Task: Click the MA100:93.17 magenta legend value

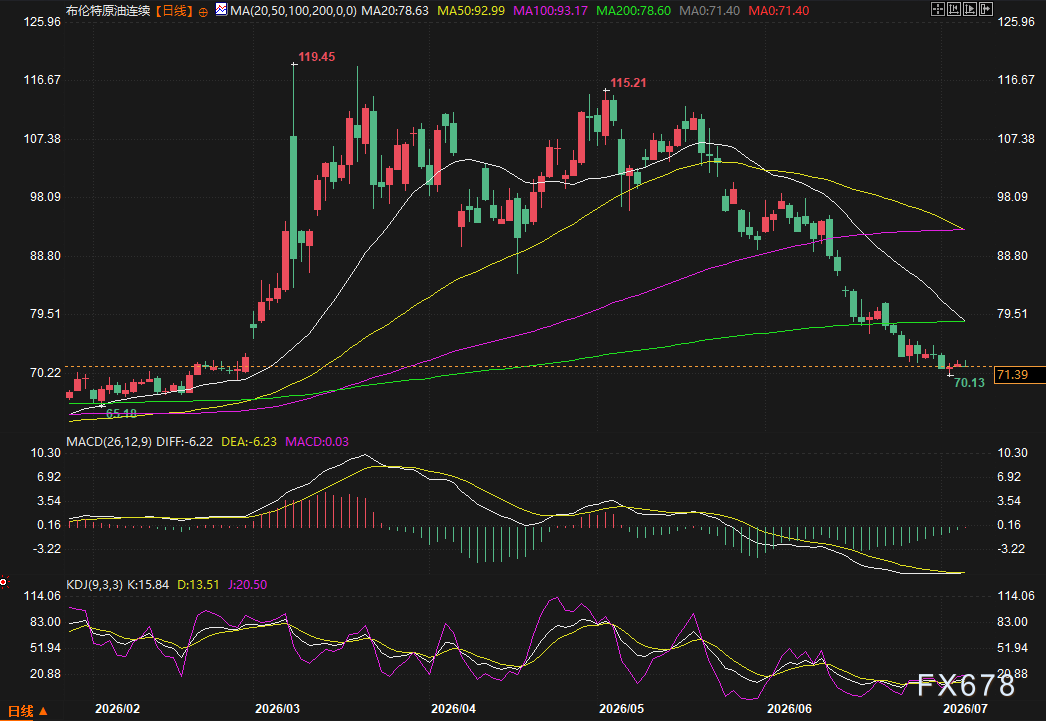Action: [x=550, y=11]
